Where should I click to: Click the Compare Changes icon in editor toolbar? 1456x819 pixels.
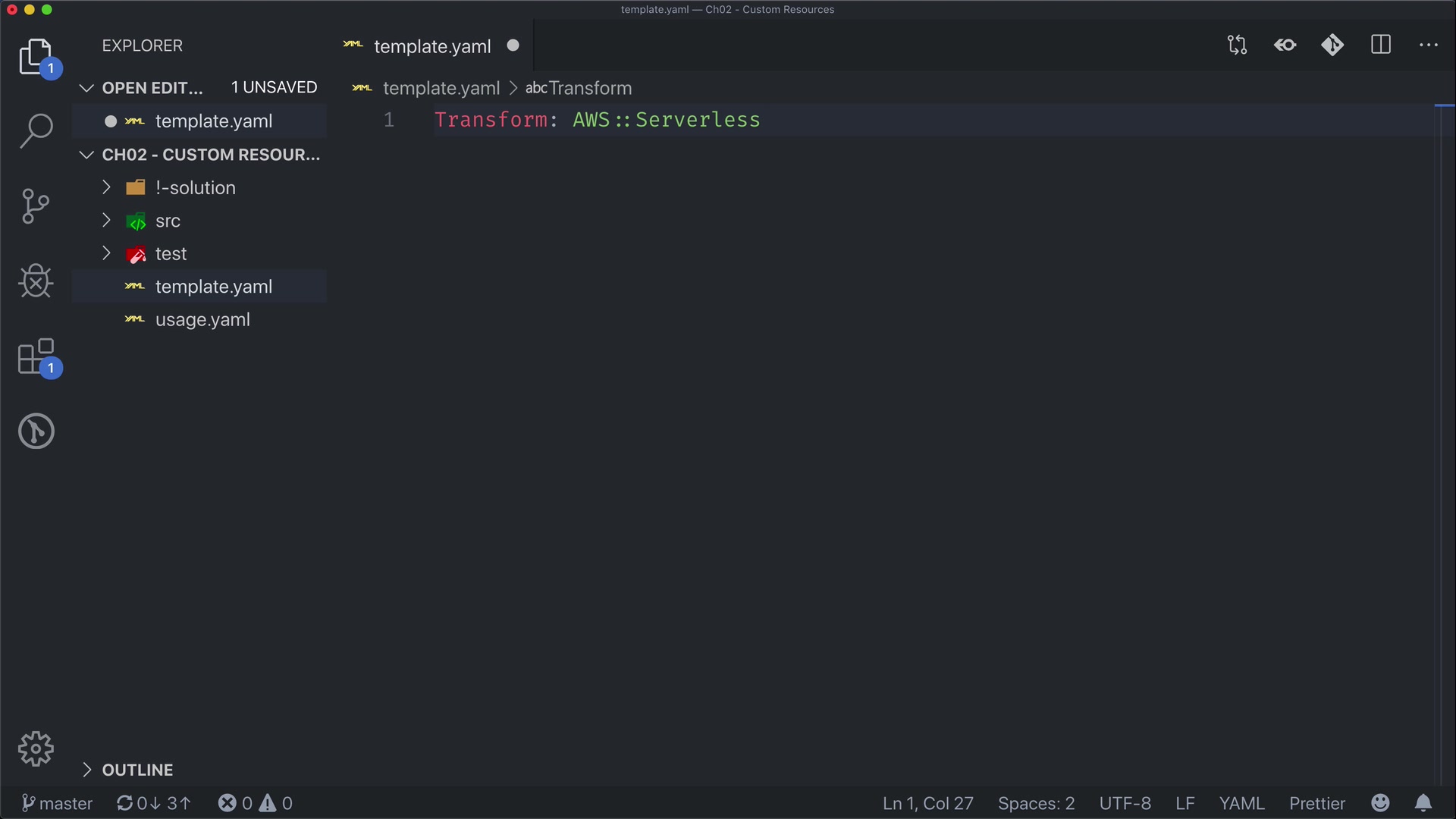click(x=1237, y=45)
